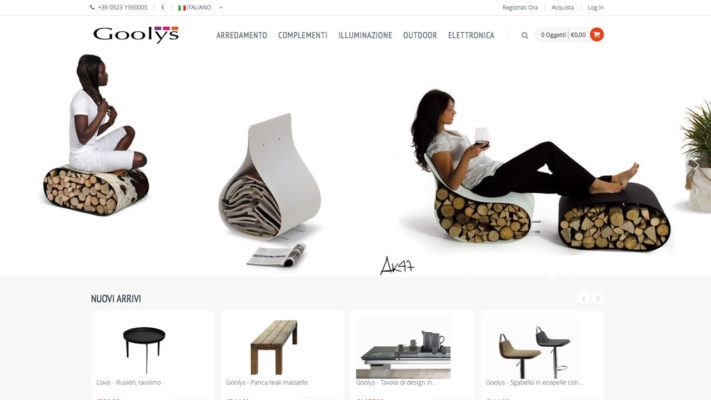Click the Registrati Ora link
Image resolution: width=711 pixels, height=400 pixels.
[x=520, y=8]
